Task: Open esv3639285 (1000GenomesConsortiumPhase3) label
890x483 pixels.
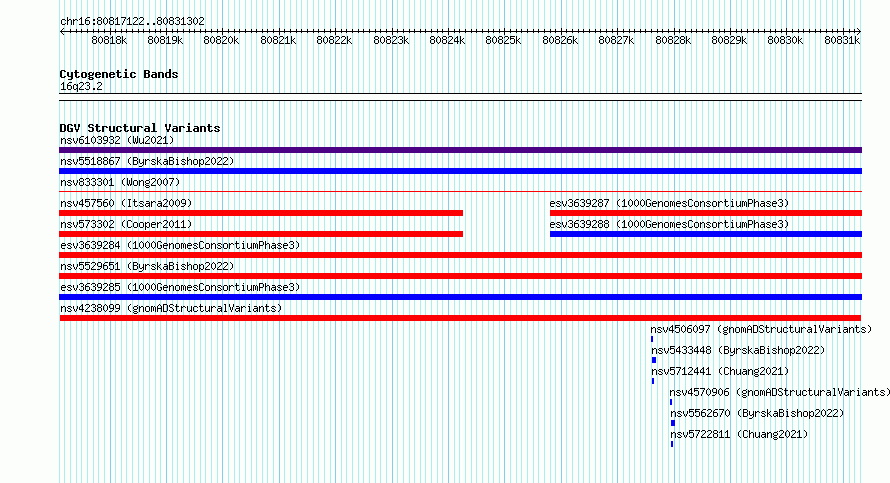Action: tap(180, 287)
